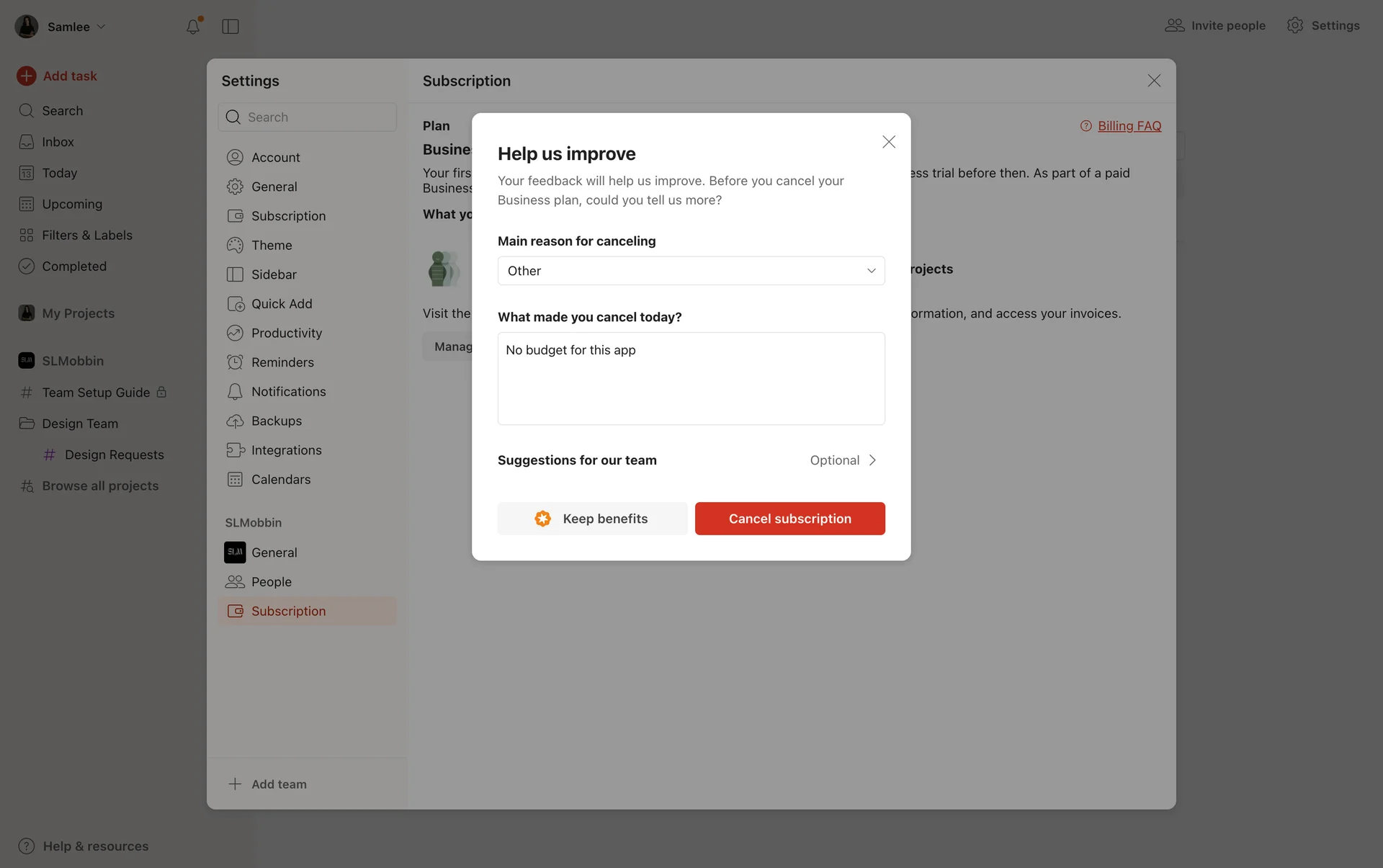This screenshot has height=868, width=1383.
Task: Select the Backups settings item
Action: pos(276,421)
